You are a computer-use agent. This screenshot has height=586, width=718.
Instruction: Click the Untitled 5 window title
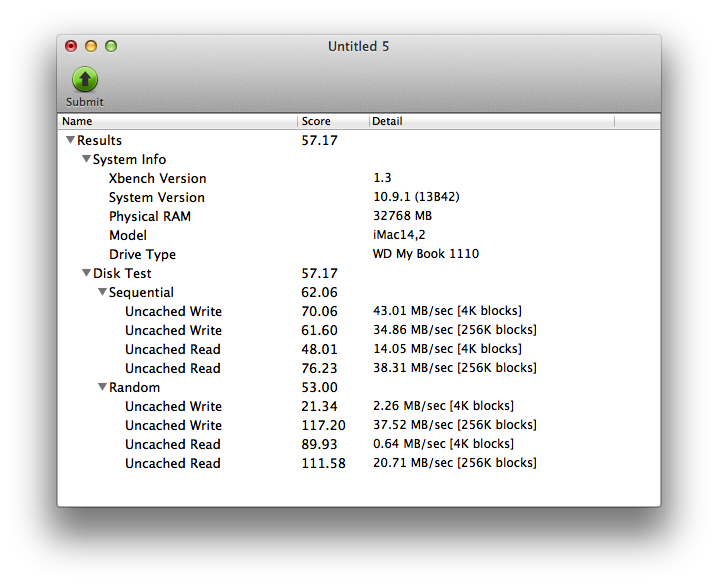[358, 46]
